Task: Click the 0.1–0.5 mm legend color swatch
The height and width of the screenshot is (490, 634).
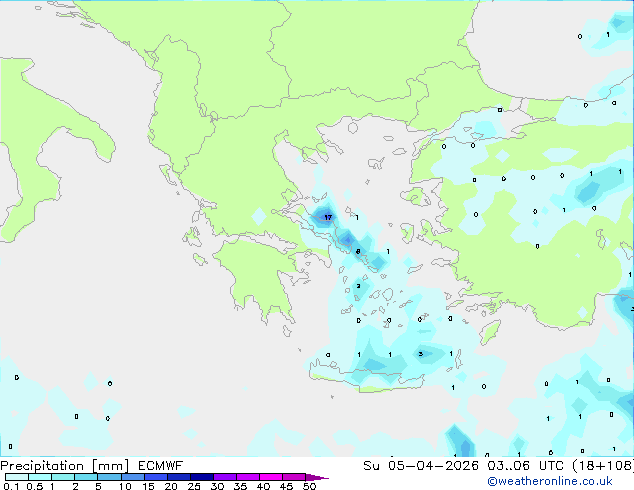Action: [x=17, y=477]
